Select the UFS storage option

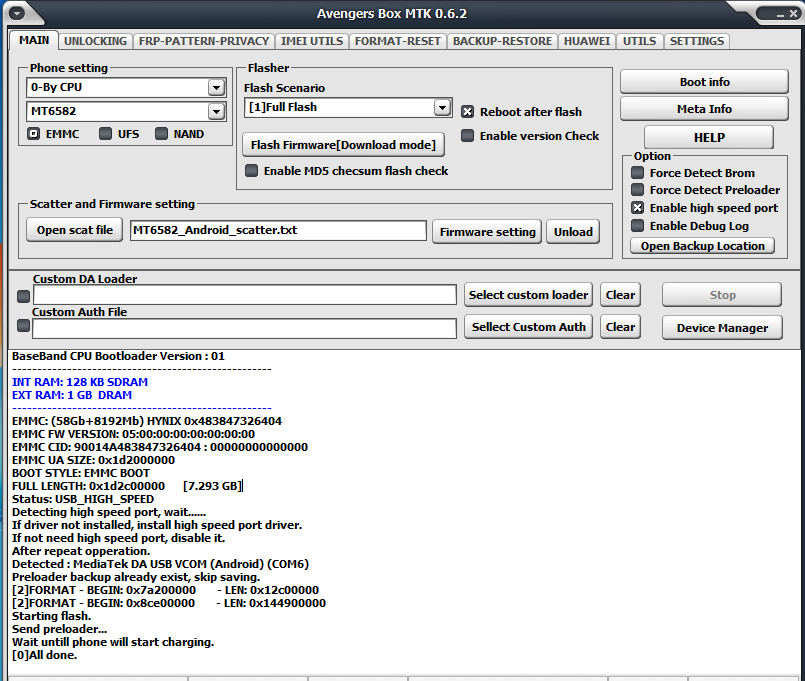105,134
